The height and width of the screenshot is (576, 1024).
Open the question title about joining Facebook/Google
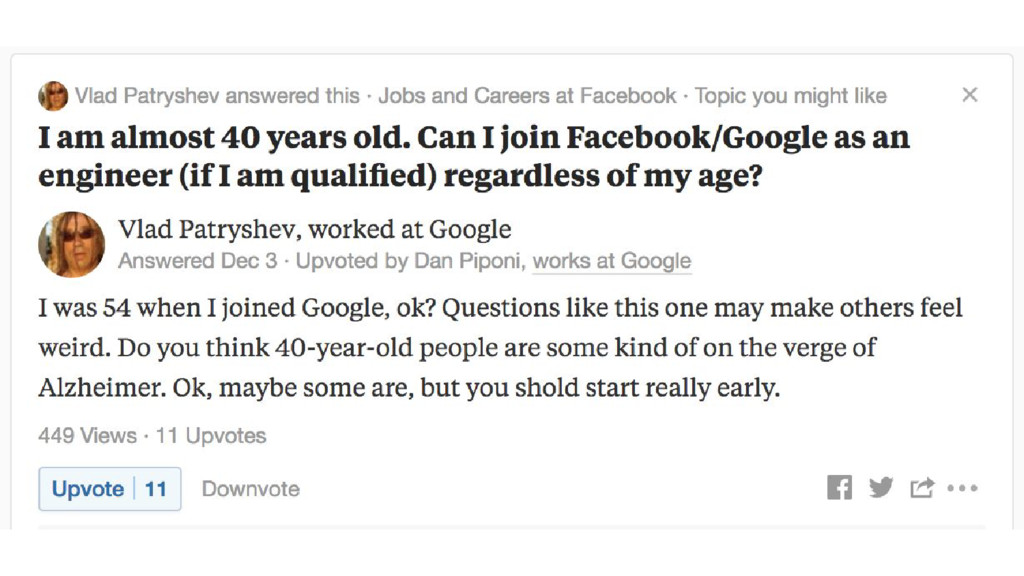pos(473,156)
